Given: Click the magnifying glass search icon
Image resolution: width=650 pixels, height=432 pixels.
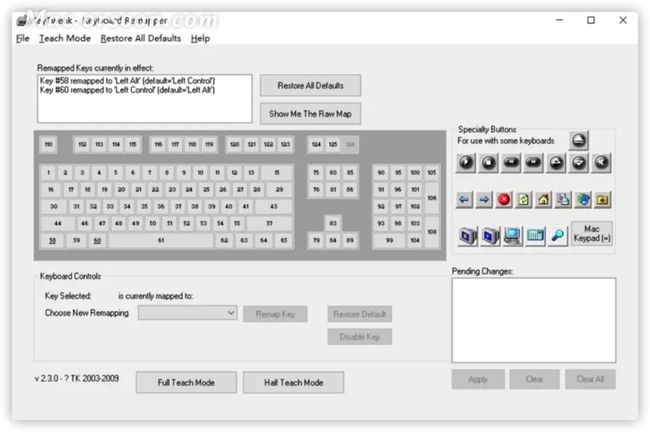Looking at the screenshot, I should pos(558,236).
